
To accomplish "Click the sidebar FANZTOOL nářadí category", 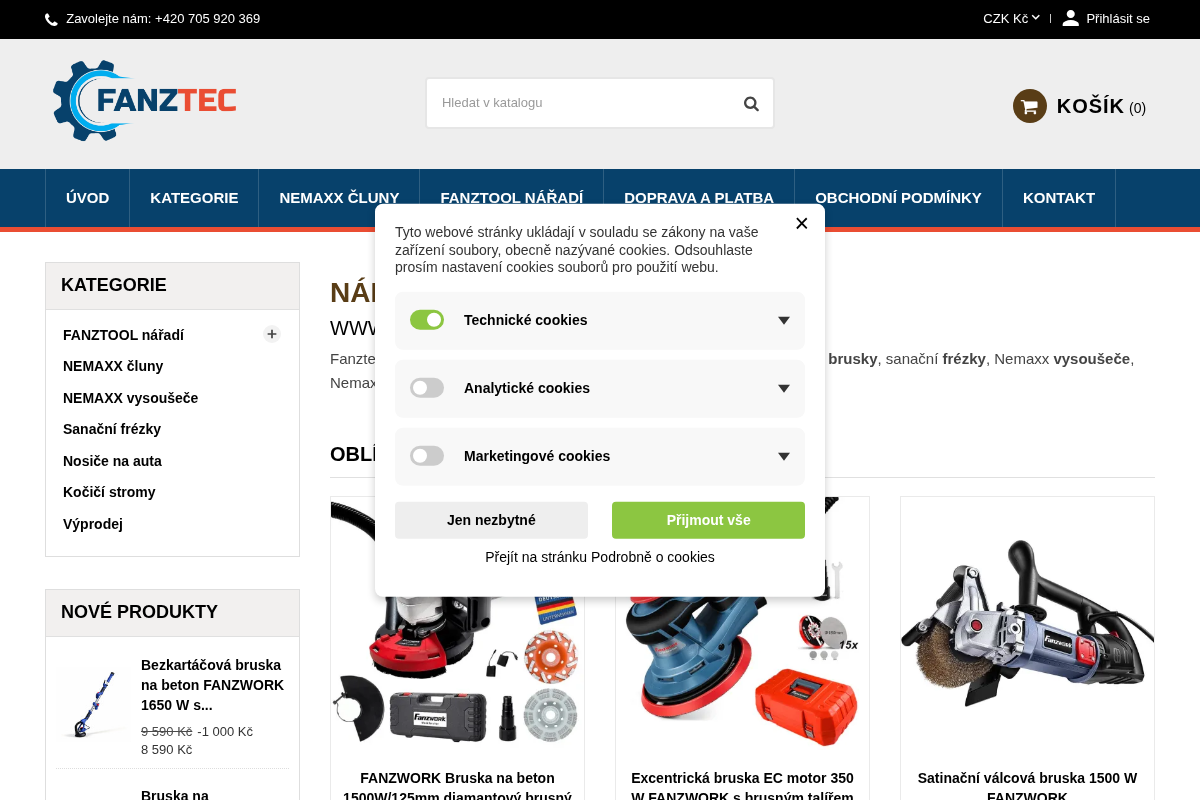I will [x=123, y=335].
